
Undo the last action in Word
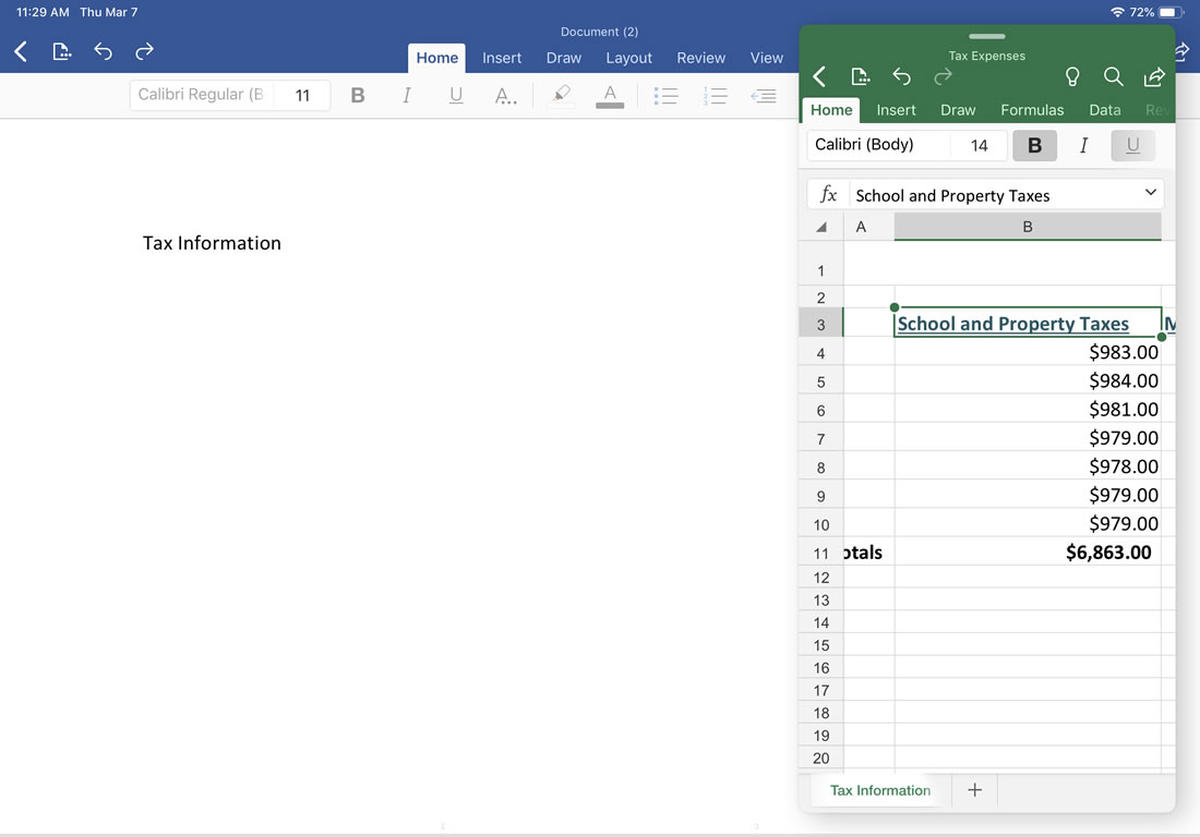click(x=103, y=51)
